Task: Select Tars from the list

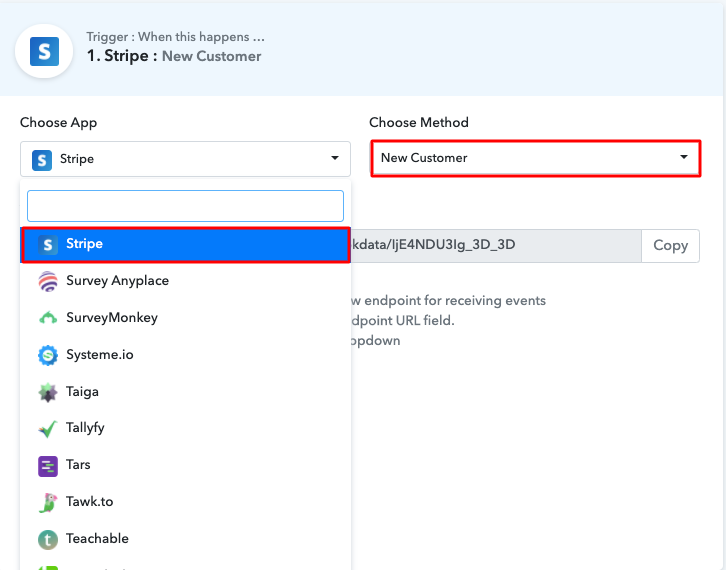Action: click(x=185, y=465)
